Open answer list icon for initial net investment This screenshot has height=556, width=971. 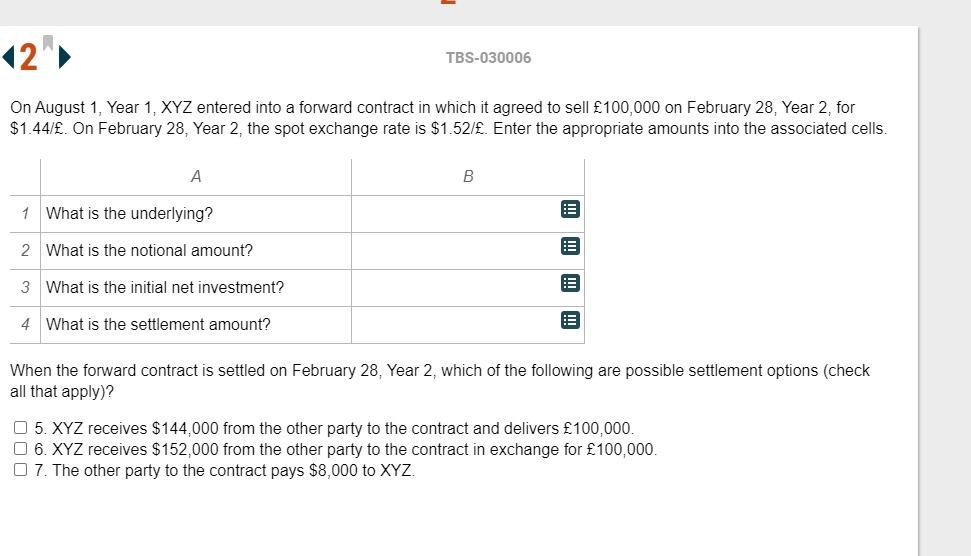pos(570,283)
